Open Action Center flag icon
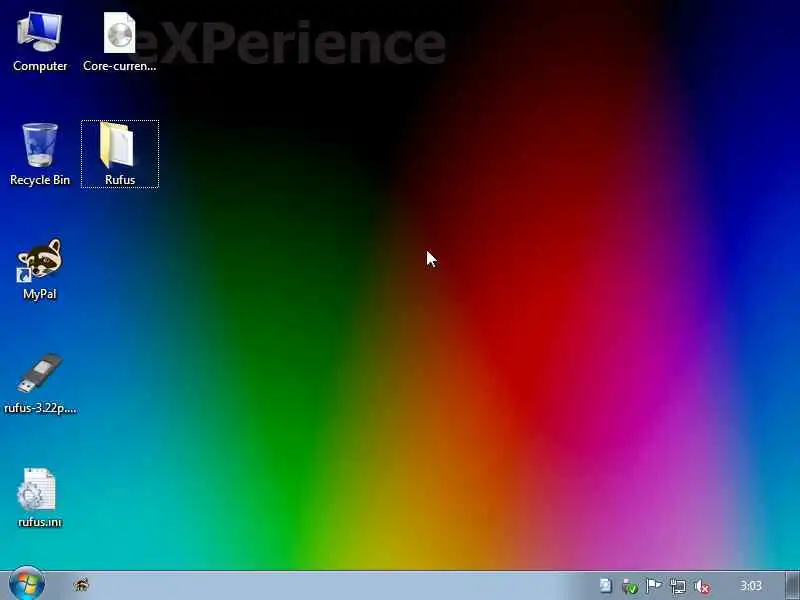Image resolution: width=800 pixels, height=600 pixels. [x=654, y=586]
